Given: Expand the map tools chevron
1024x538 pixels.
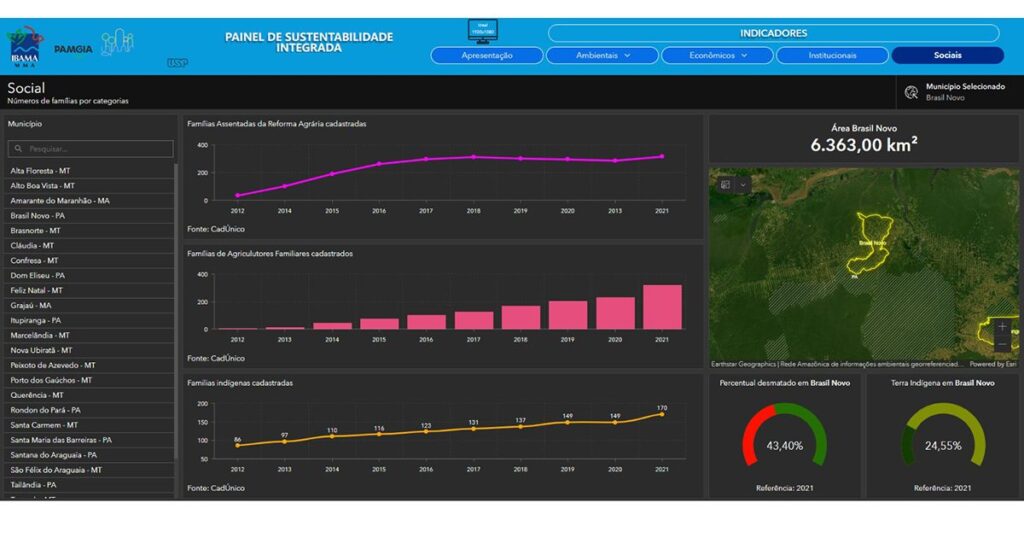Looking at the screenshot, I should coord(743,185).
